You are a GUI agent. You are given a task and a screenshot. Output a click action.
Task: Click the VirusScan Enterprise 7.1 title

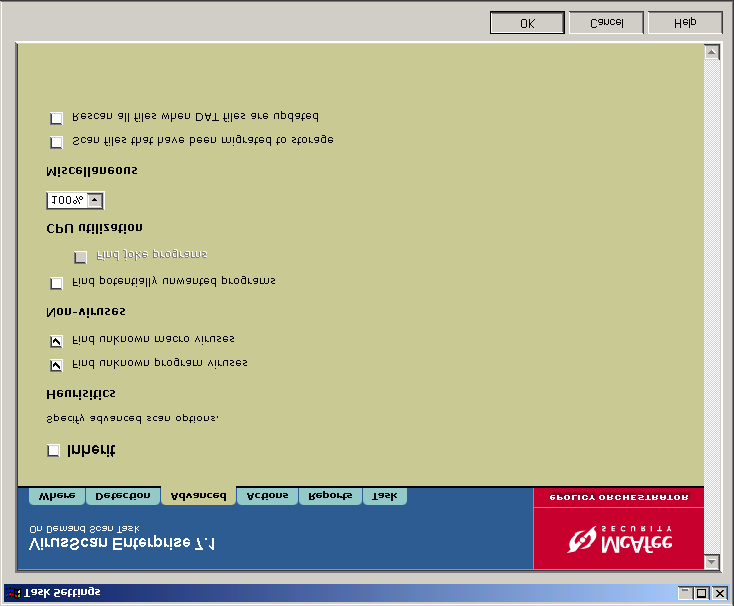(122, 544)
